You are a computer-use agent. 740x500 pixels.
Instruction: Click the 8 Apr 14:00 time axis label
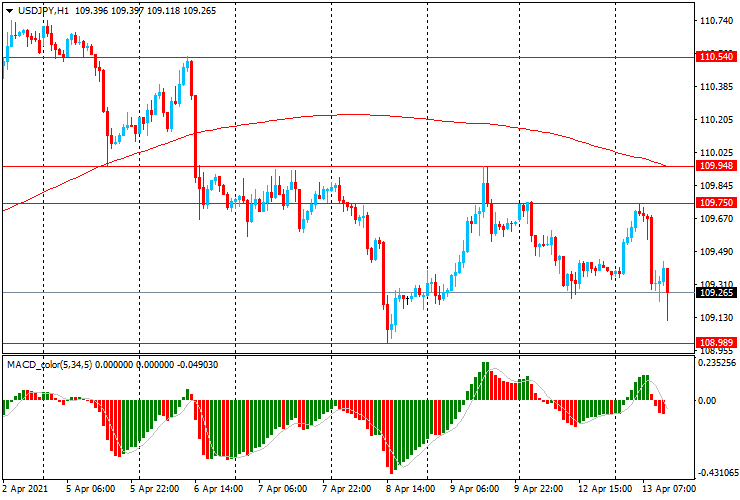coord(410,488)
